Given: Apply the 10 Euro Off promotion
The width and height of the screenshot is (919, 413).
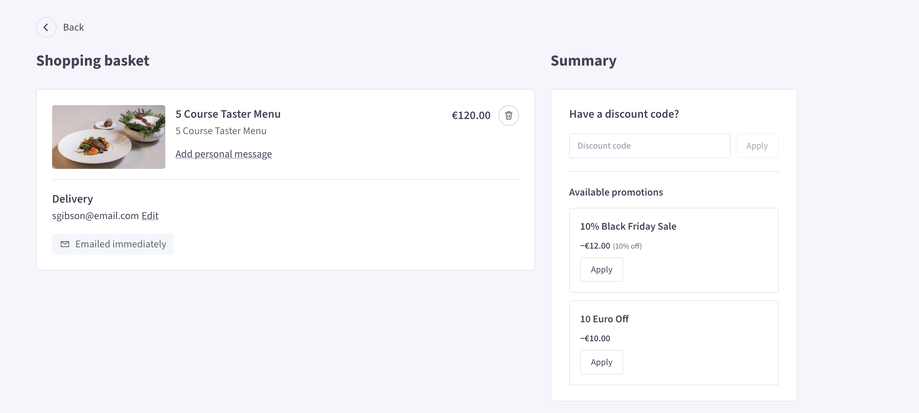Looking at the screenshot, I should point(601,362).
